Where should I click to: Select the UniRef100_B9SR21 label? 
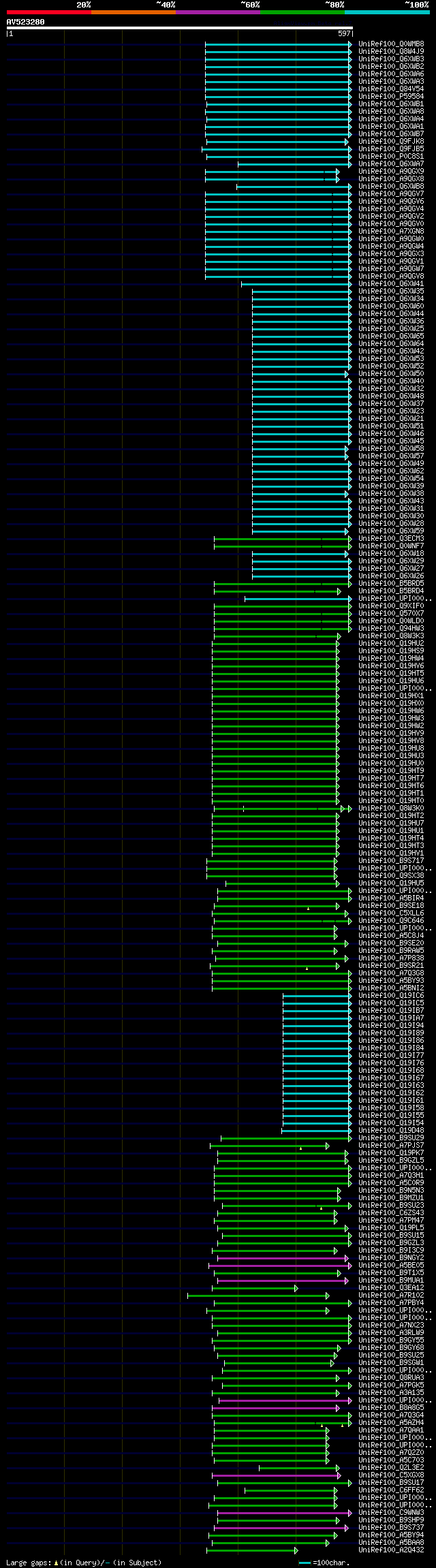(x=391, y=966)
